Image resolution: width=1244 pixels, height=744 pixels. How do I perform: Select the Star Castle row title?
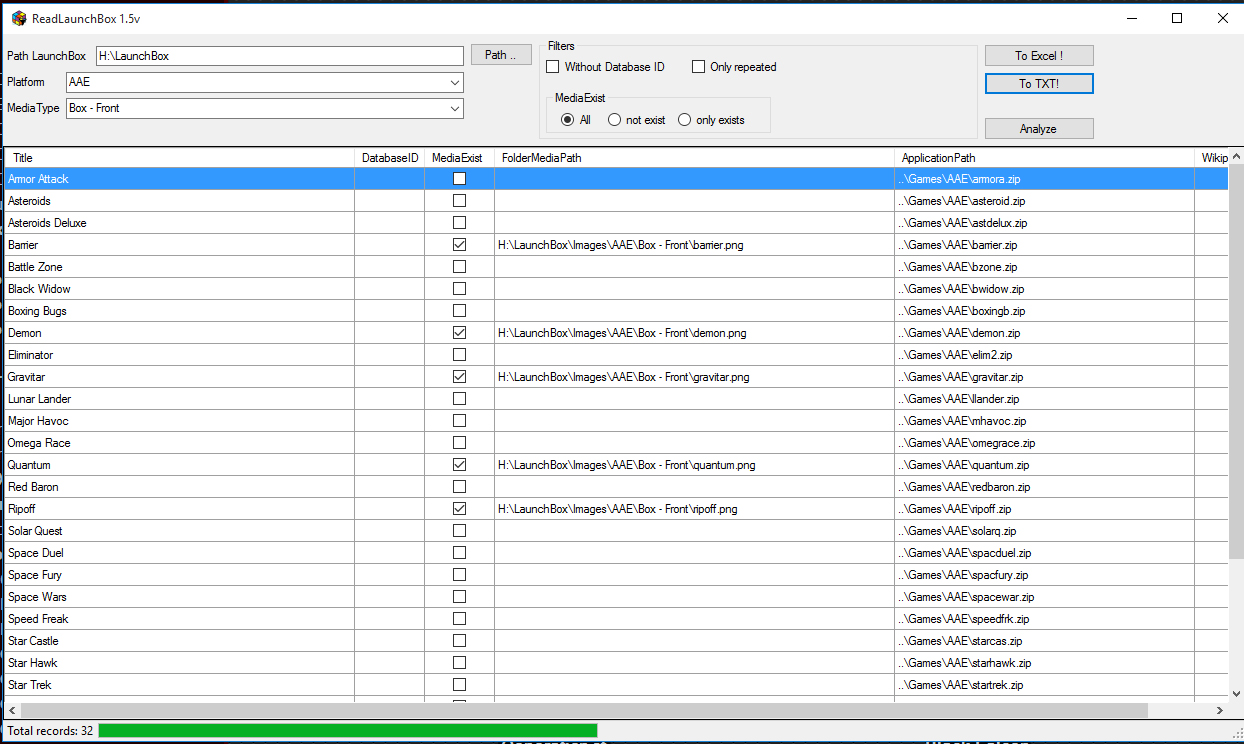(x=33, y=641)
